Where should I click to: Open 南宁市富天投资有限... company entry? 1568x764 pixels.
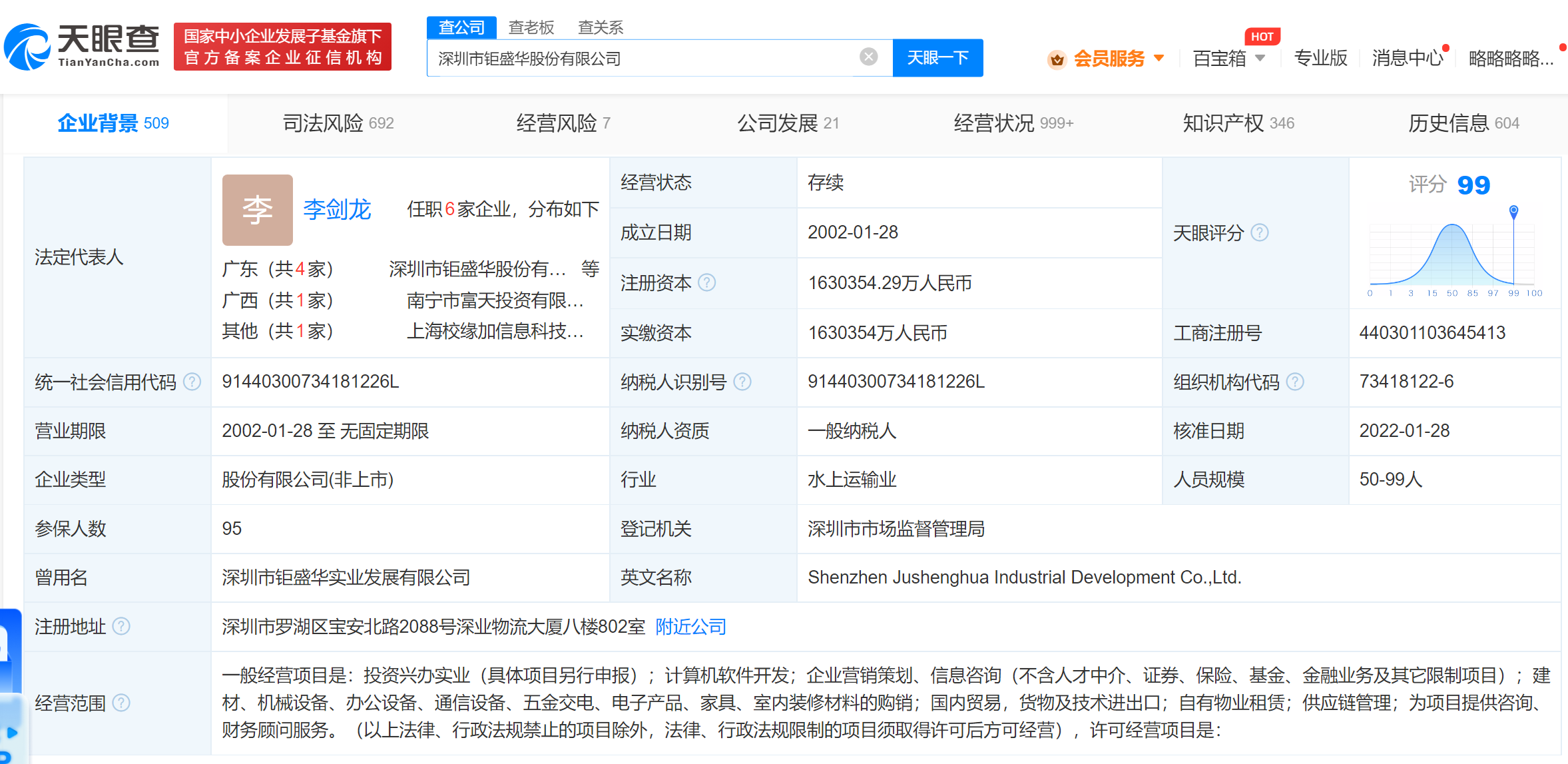(x=495, y=300)
